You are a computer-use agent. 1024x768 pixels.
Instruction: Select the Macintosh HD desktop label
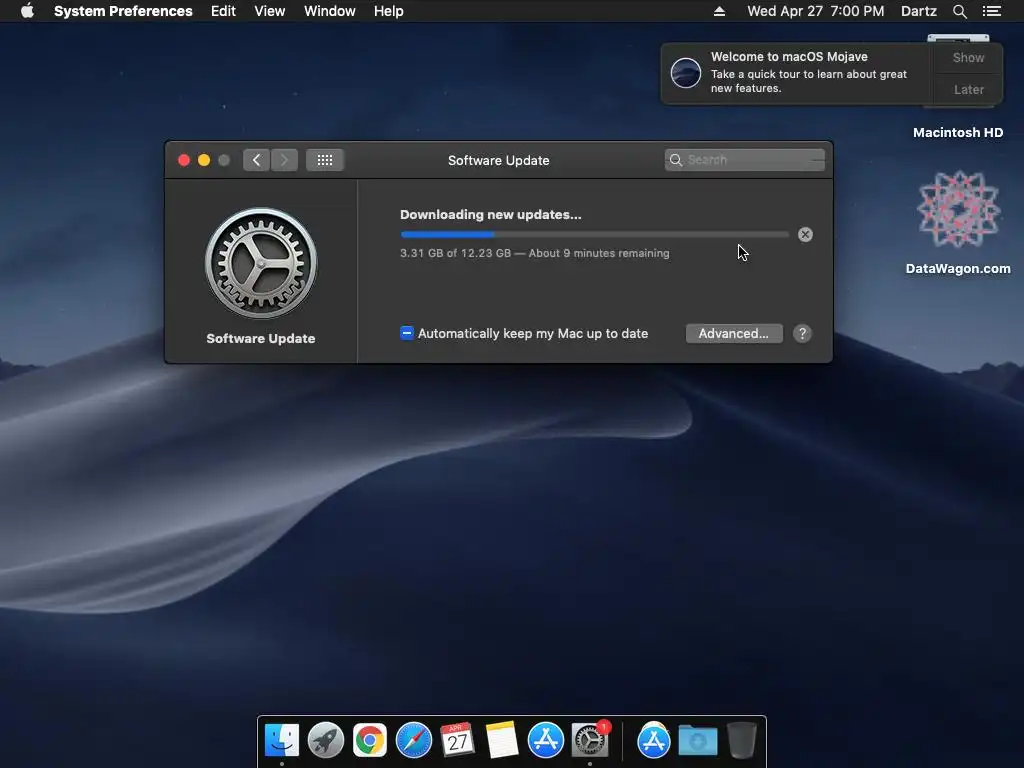pyautogui.click(x=958, y=133)
